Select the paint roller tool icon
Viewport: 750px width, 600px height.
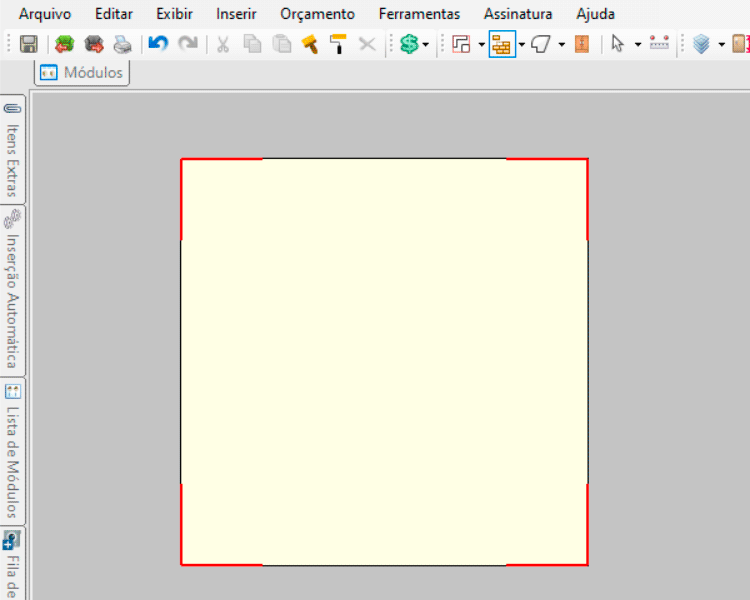tap(338, 44)
